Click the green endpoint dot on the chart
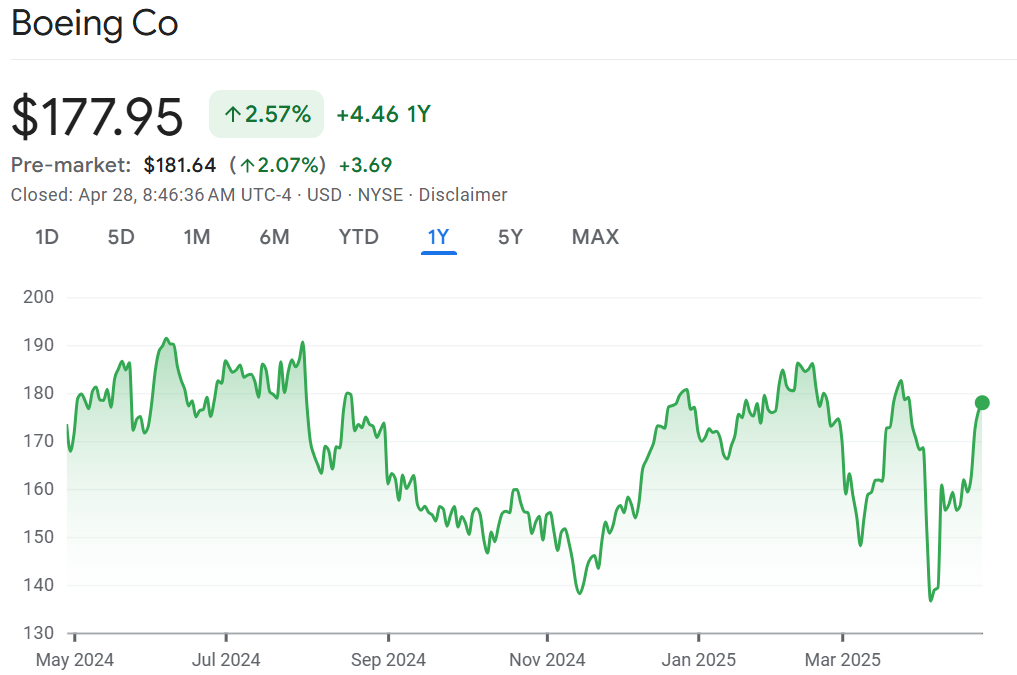1017x675 pixels. pos(982,403)
